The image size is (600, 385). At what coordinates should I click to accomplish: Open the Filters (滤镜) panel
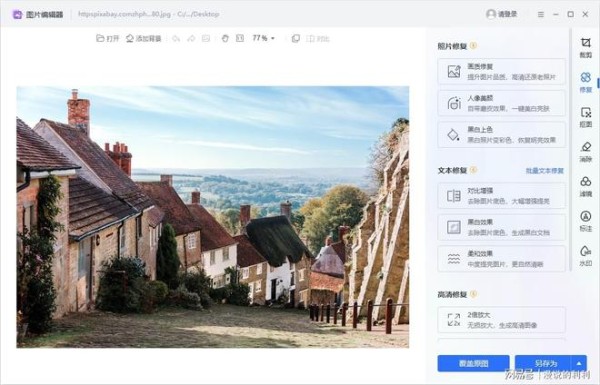(585, 186)
